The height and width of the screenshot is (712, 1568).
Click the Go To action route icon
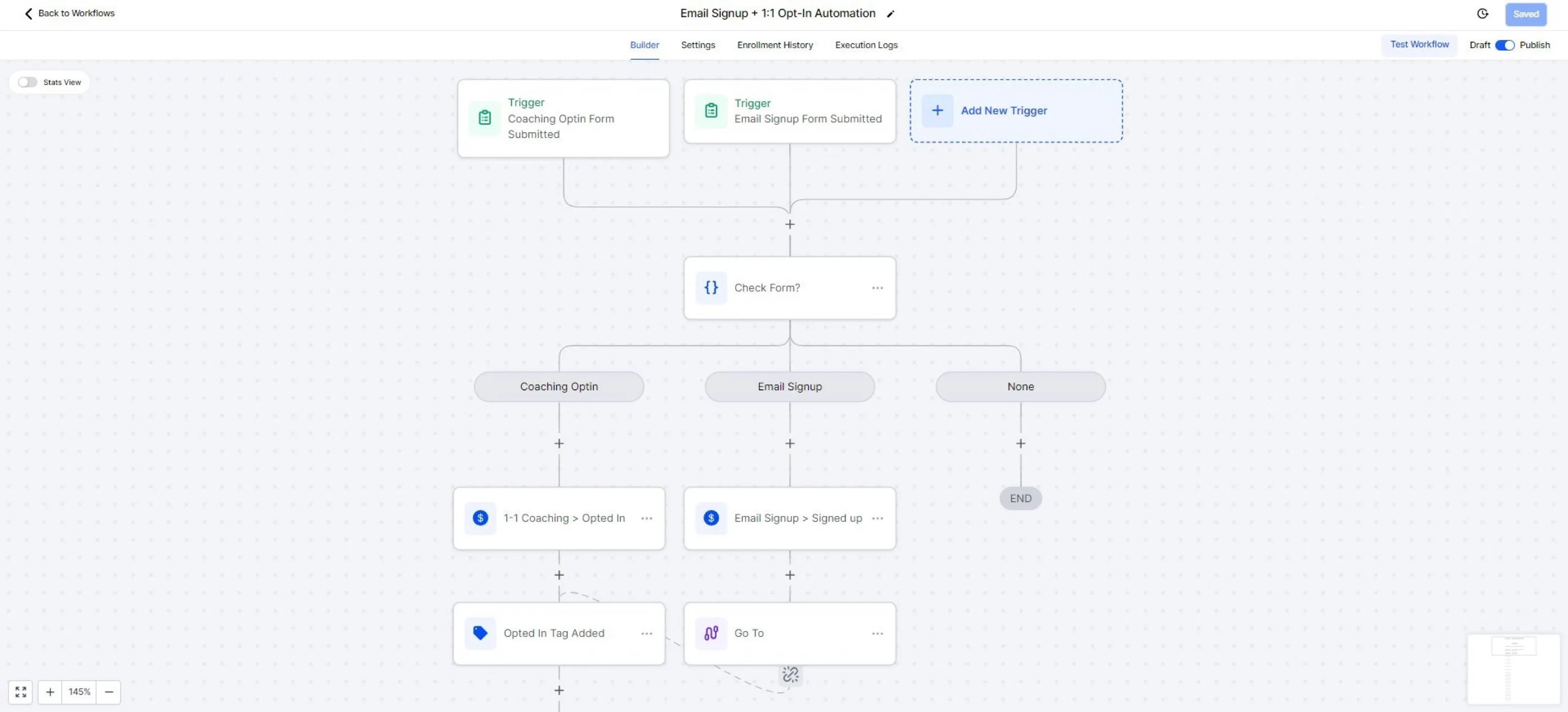(711, 634)
